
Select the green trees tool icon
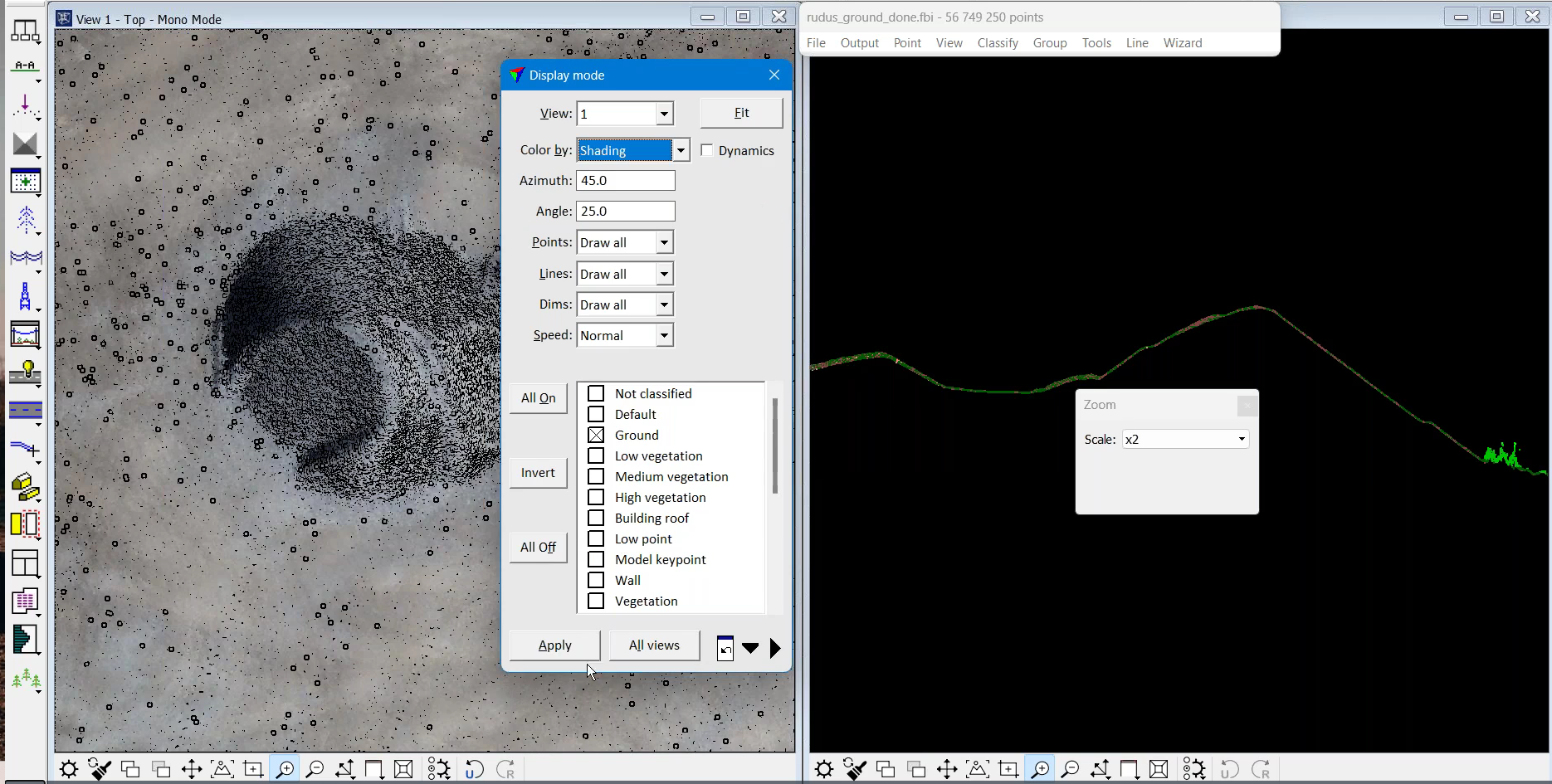pos(25,679)
